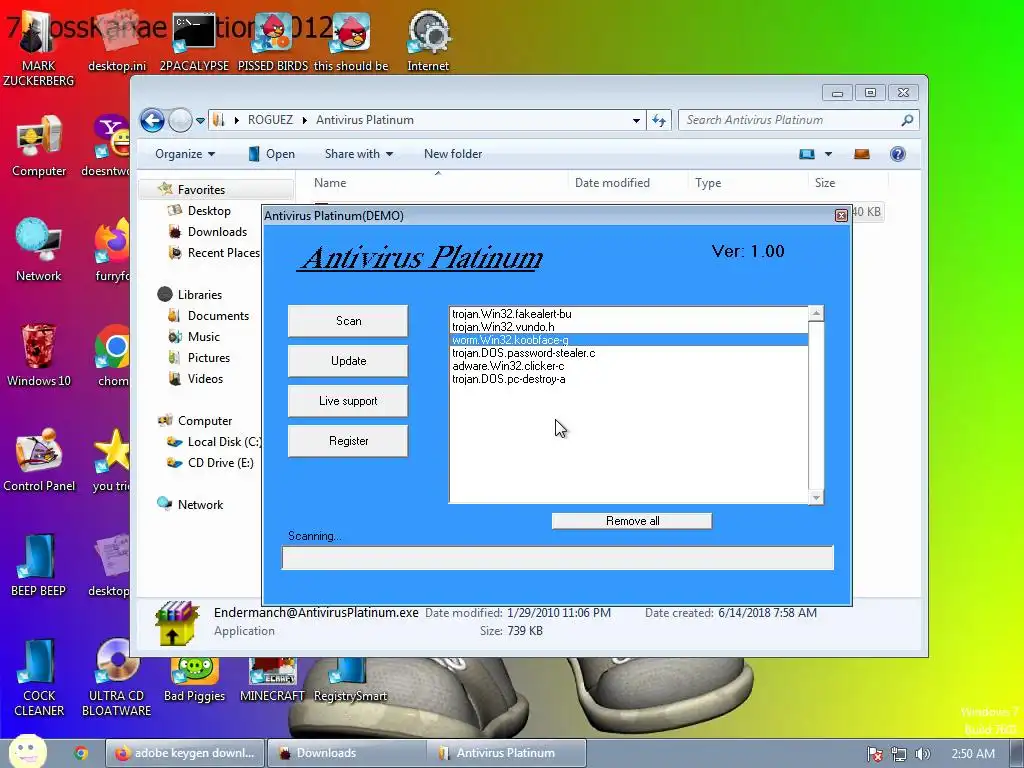Image resolution: width=1024 pixels, height=768 pixels.
Task: Click the Scan button in Antivirus Platinum
Action: pos(348,321)
